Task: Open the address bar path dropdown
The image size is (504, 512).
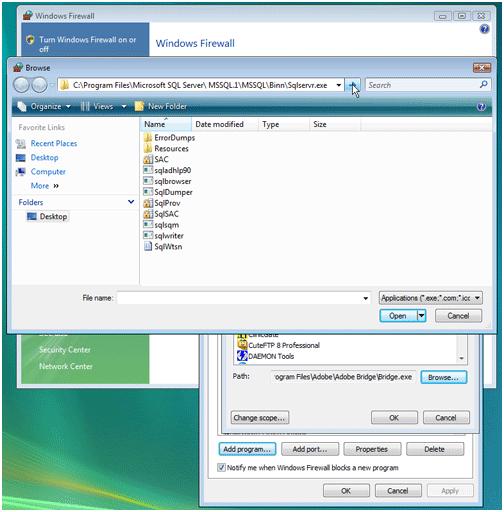Action: [339, 85]
